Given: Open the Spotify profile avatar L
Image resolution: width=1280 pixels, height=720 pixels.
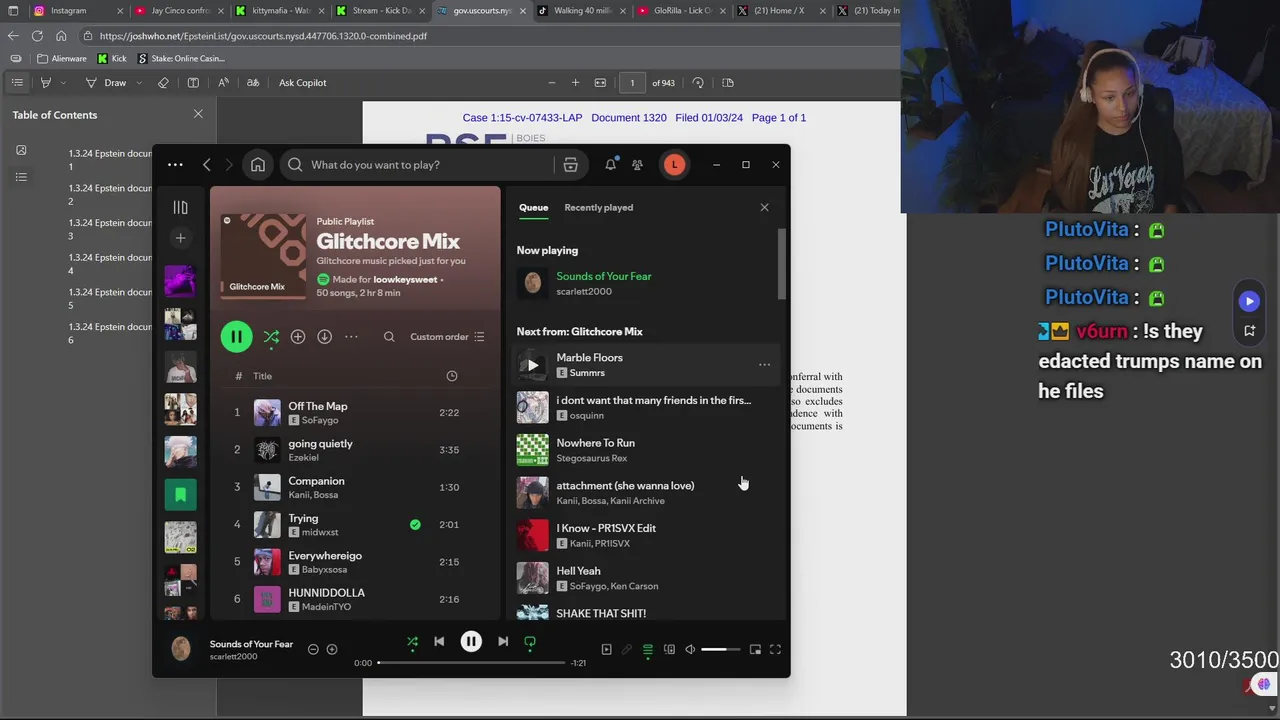Looking at the screenshot, I should click(674, 165).
